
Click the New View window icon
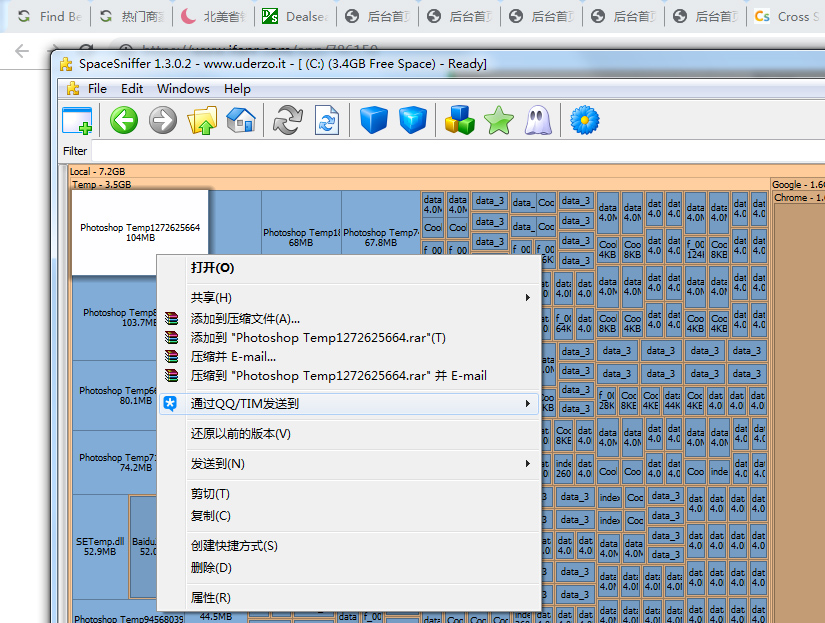77,121
